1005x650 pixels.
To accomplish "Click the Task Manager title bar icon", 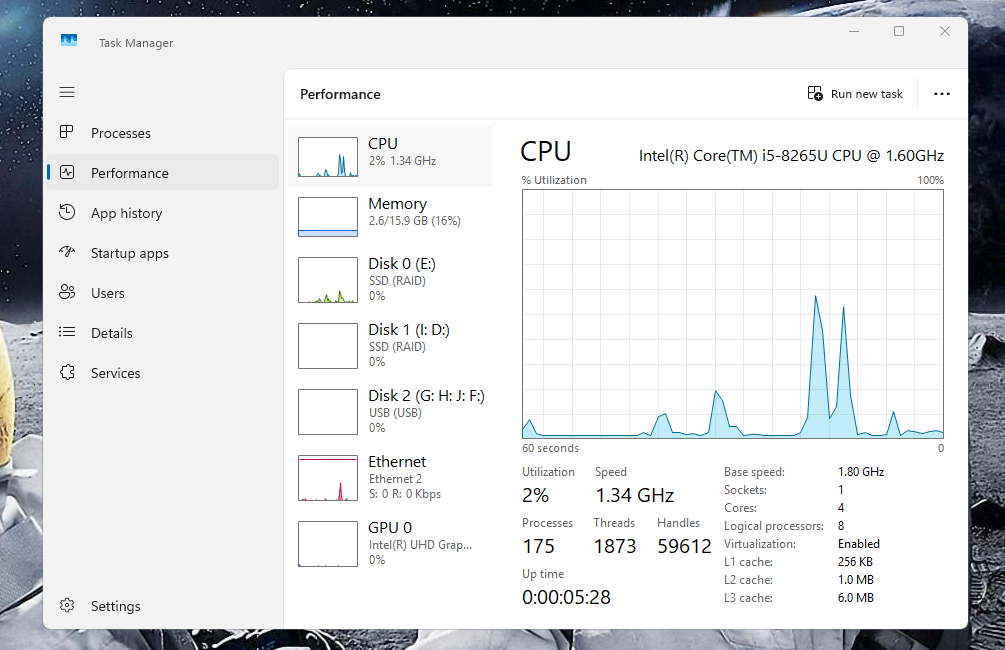I will point(69,41).
